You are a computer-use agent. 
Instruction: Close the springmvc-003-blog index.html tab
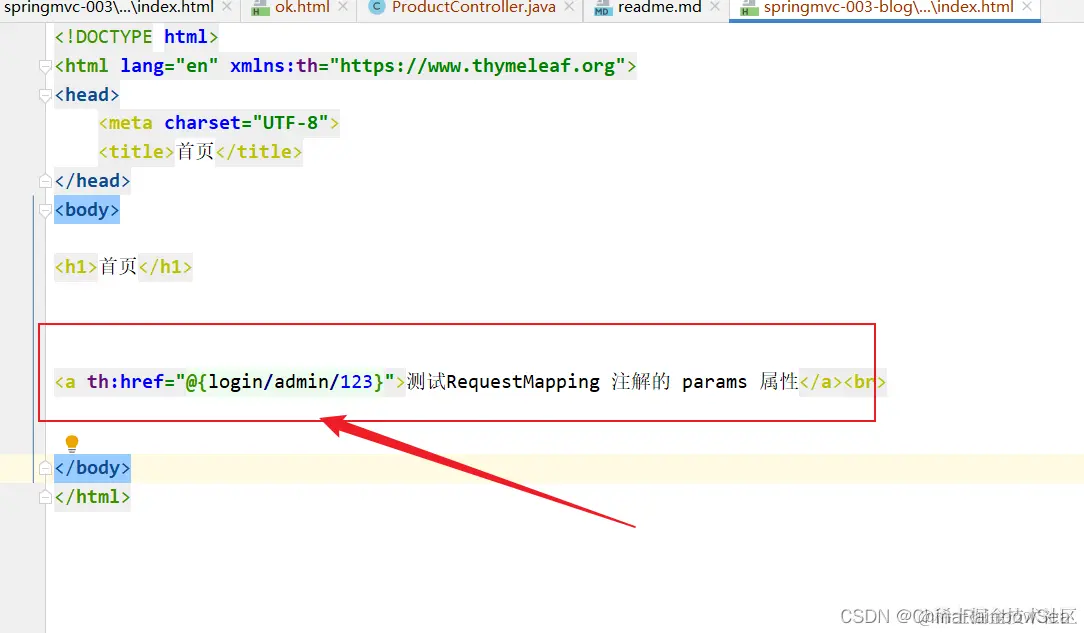pyautogui.click(x=1027, y=7)
